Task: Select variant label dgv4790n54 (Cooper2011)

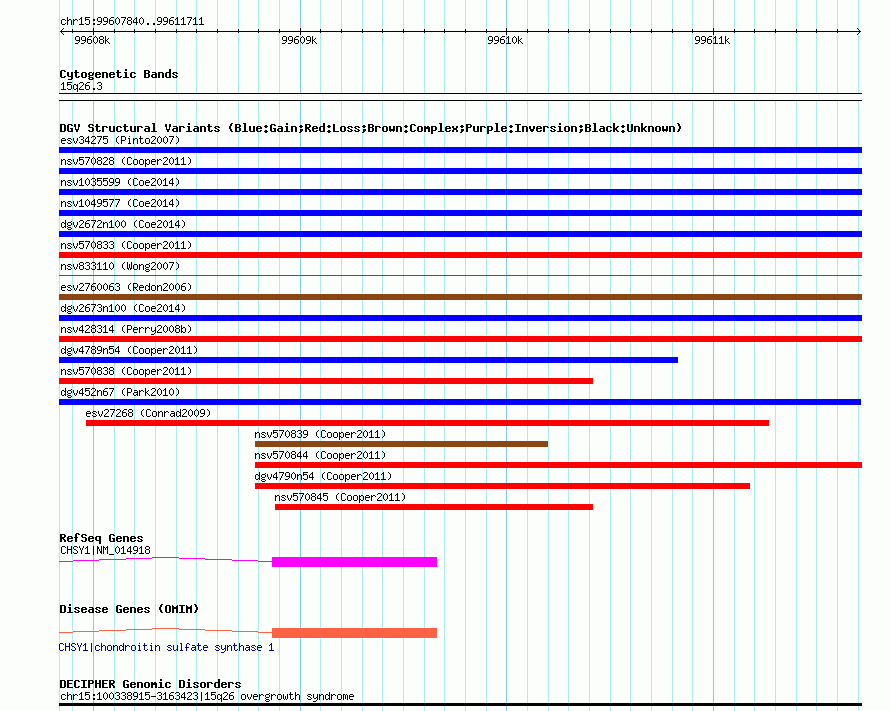Action: click(323, 476)
